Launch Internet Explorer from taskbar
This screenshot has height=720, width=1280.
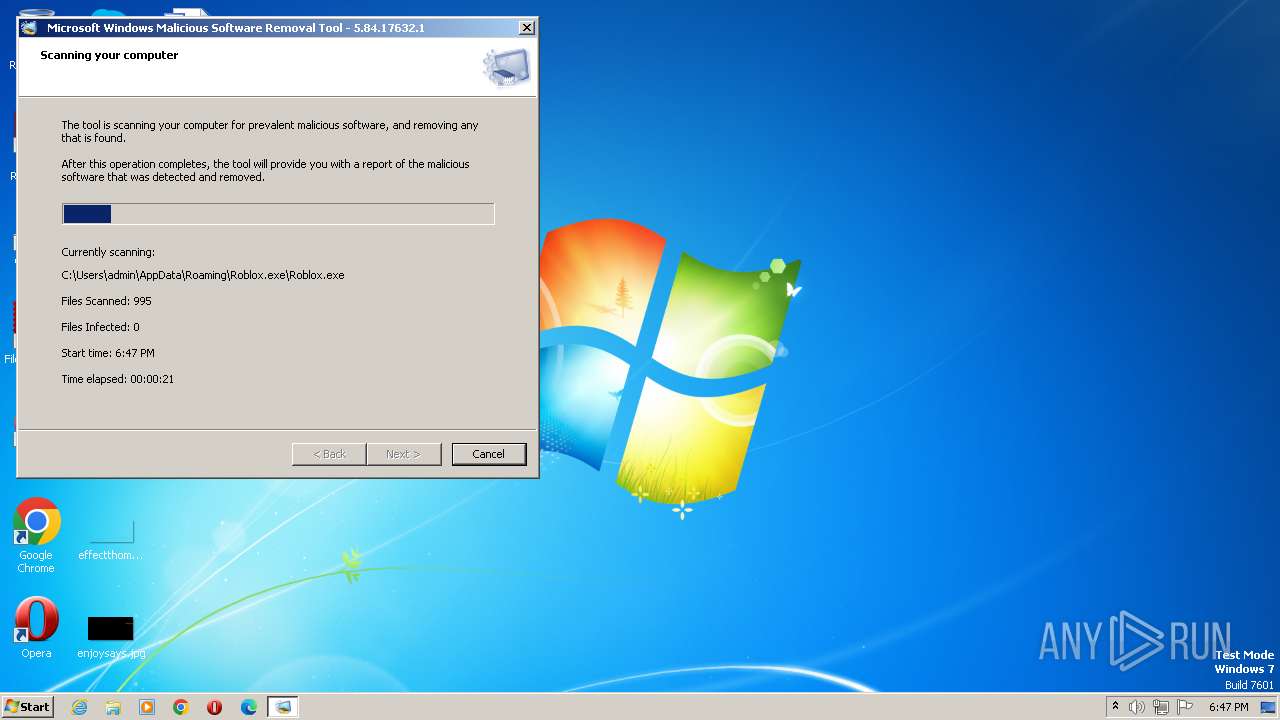[79, 707]
